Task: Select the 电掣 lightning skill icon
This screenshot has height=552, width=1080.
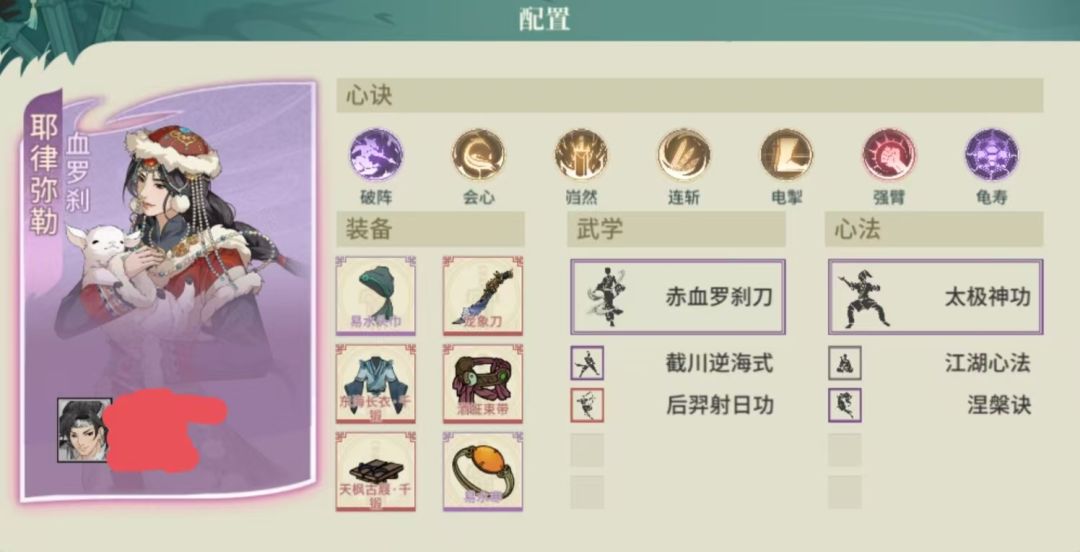Action: tap(786, 155)
